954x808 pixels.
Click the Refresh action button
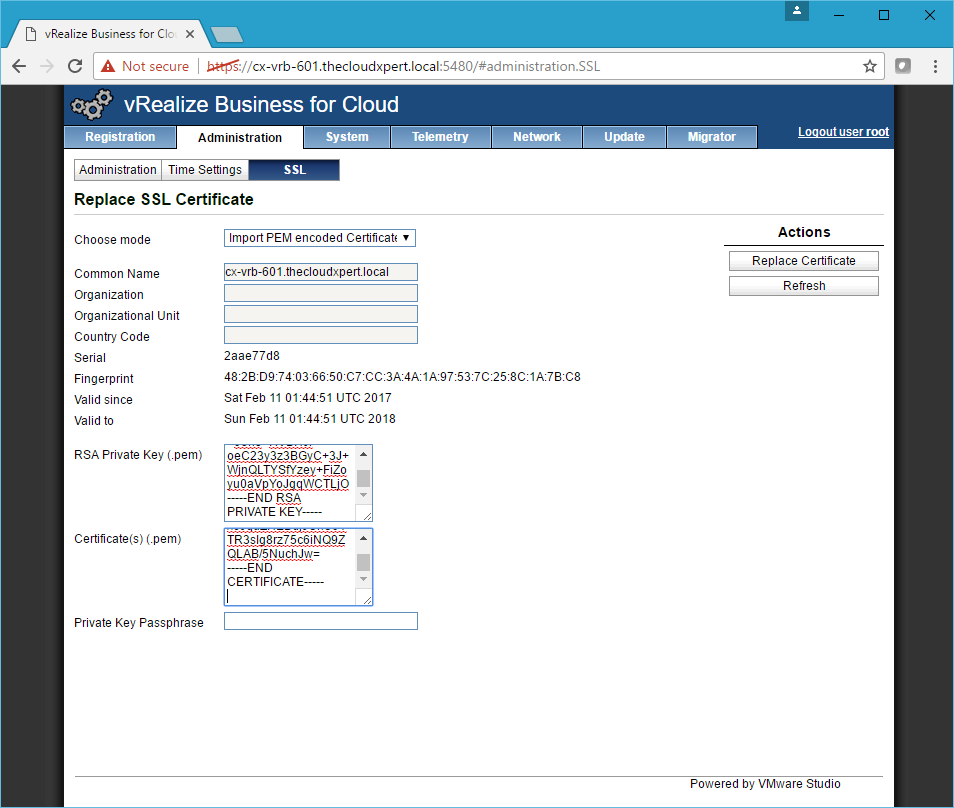click(x=803, y=286)
